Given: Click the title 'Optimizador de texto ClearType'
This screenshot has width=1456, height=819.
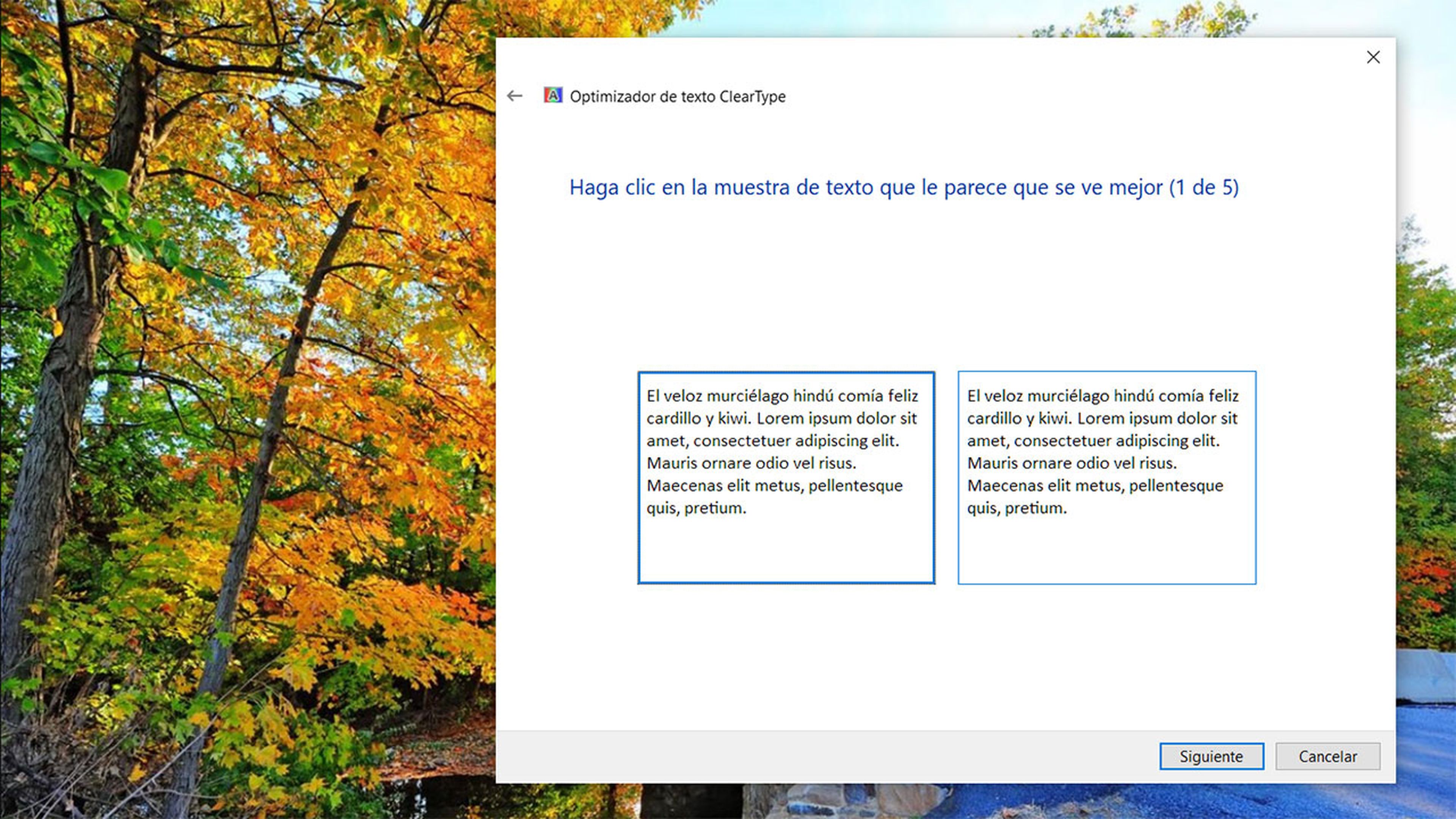Looking at the screenshot, I should pos(678,97).
